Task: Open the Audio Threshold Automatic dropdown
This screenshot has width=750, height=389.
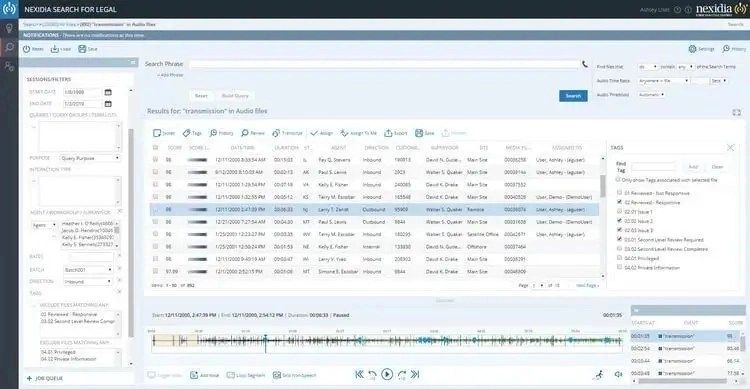Action: [x=651, y=95]
